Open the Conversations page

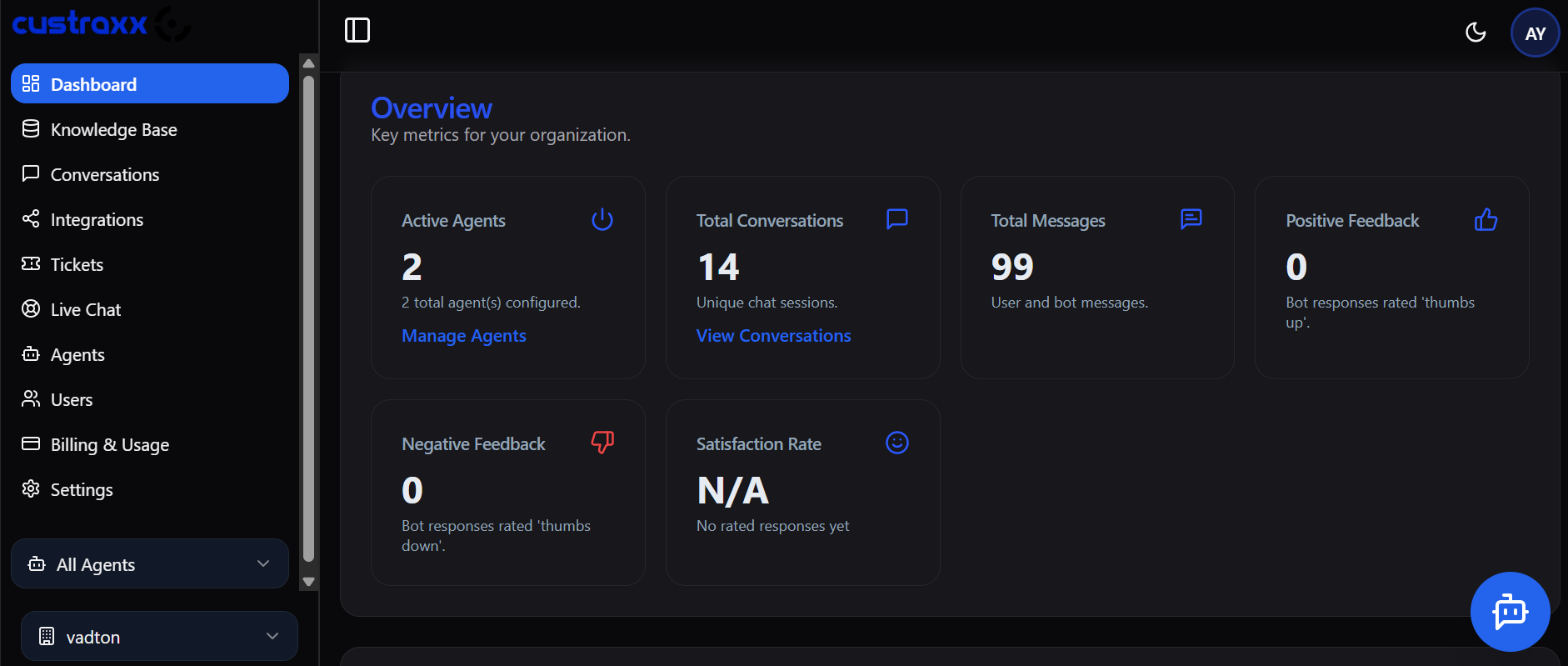coord(150,174)
